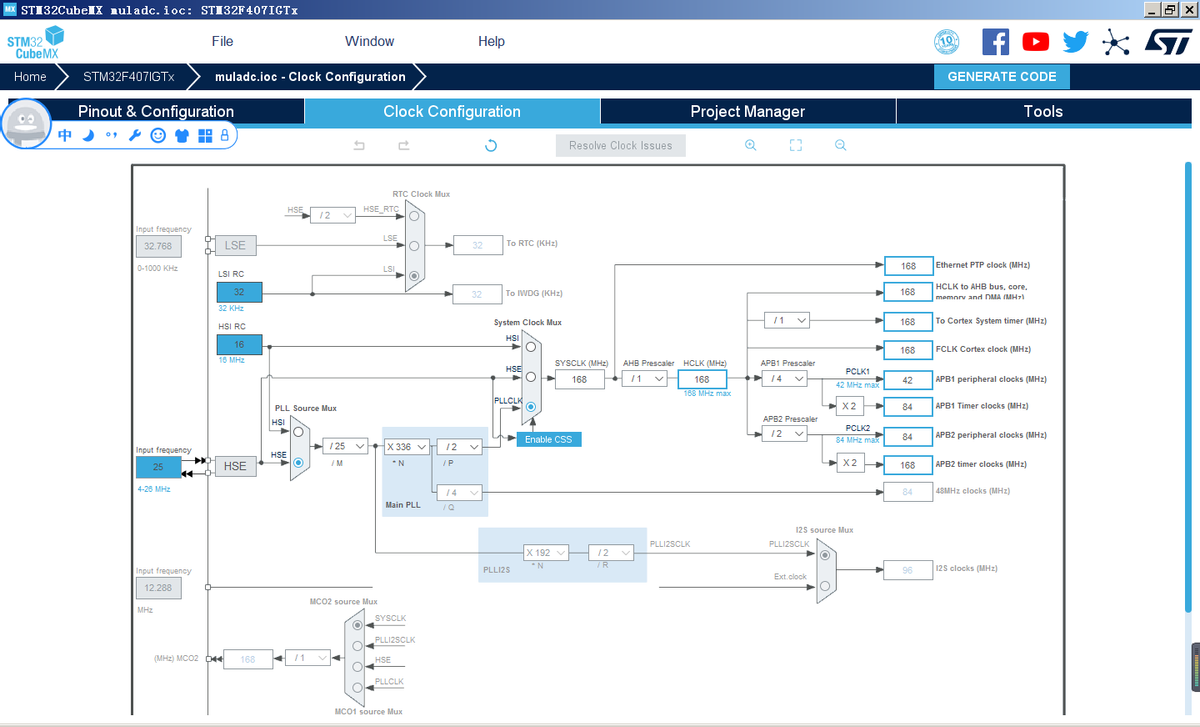Click the ST community network icon

pos(1115,41)
